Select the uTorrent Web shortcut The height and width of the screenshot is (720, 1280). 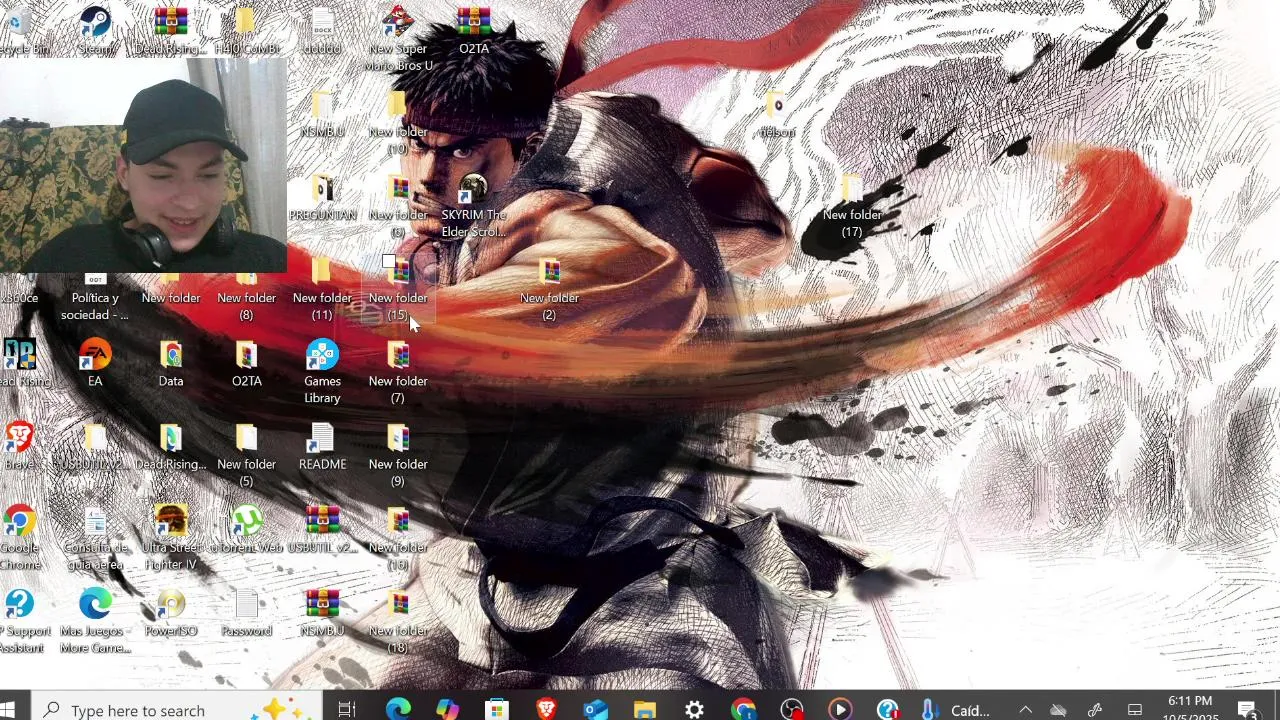pyautogui.click(x=246, y=529)
